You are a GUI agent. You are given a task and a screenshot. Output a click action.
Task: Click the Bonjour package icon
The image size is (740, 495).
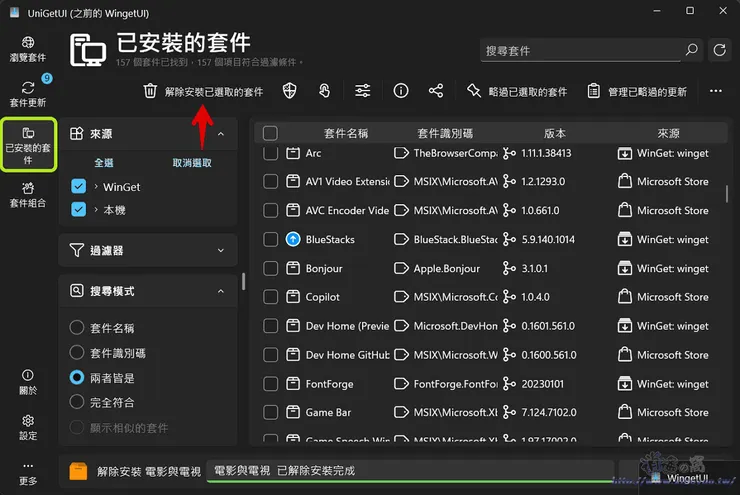coord(293,268)
